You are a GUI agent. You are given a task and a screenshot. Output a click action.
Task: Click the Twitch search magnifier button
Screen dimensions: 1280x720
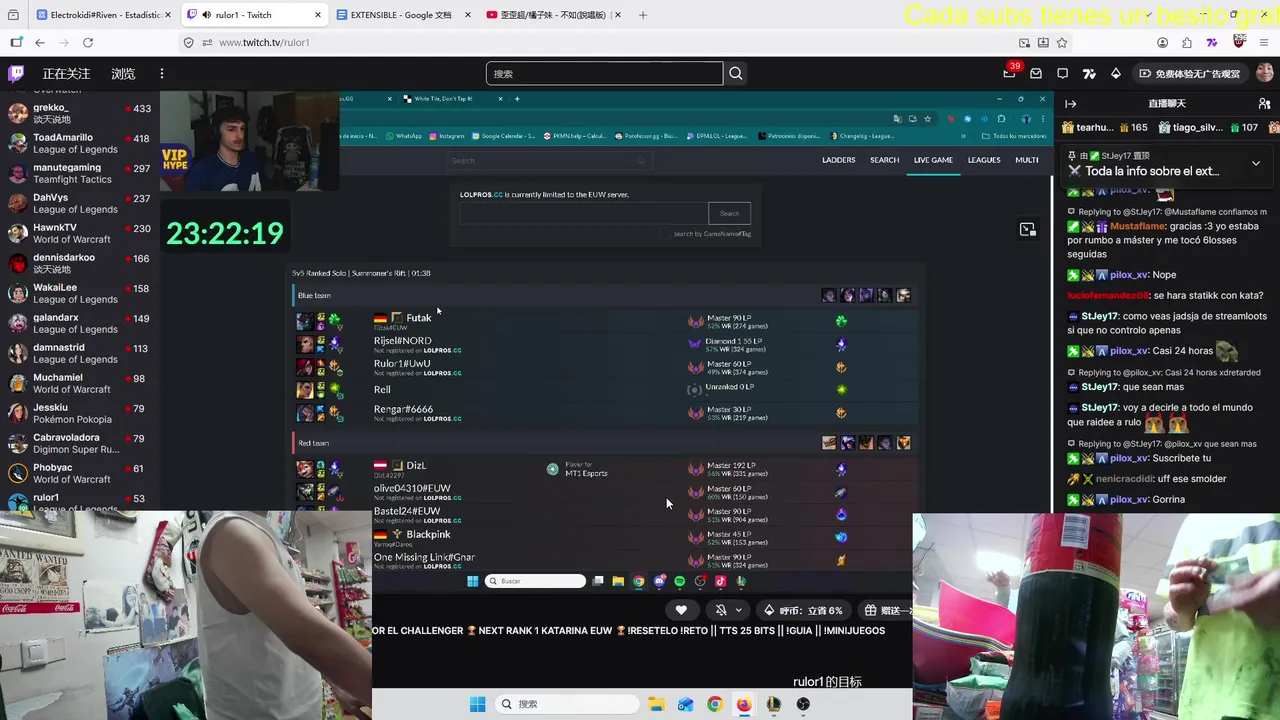[x=736, y=73]
